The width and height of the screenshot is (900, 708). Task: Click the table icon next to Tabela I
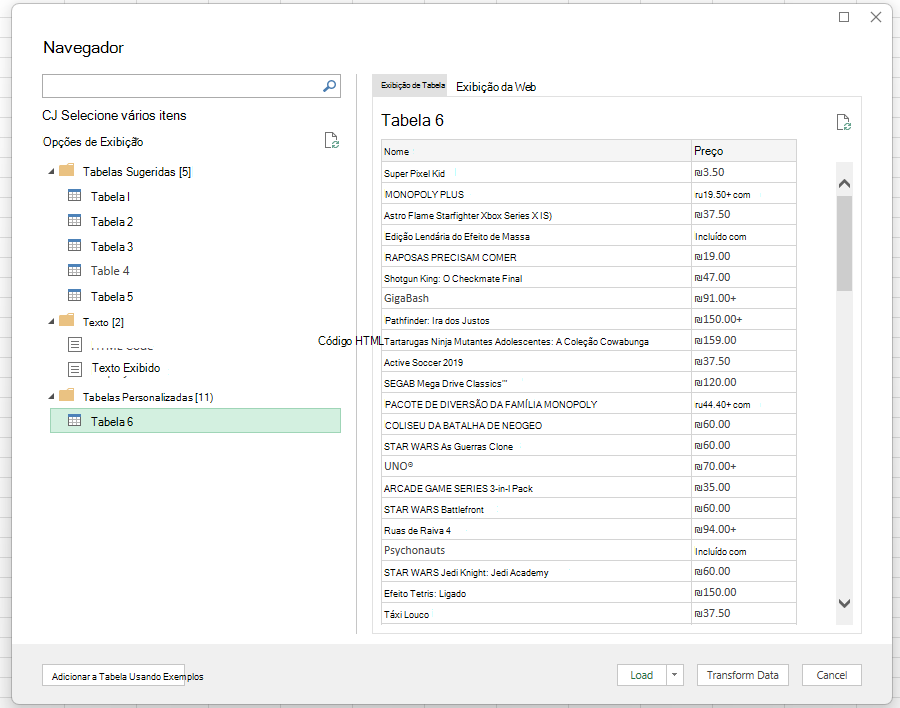point(75,196)
